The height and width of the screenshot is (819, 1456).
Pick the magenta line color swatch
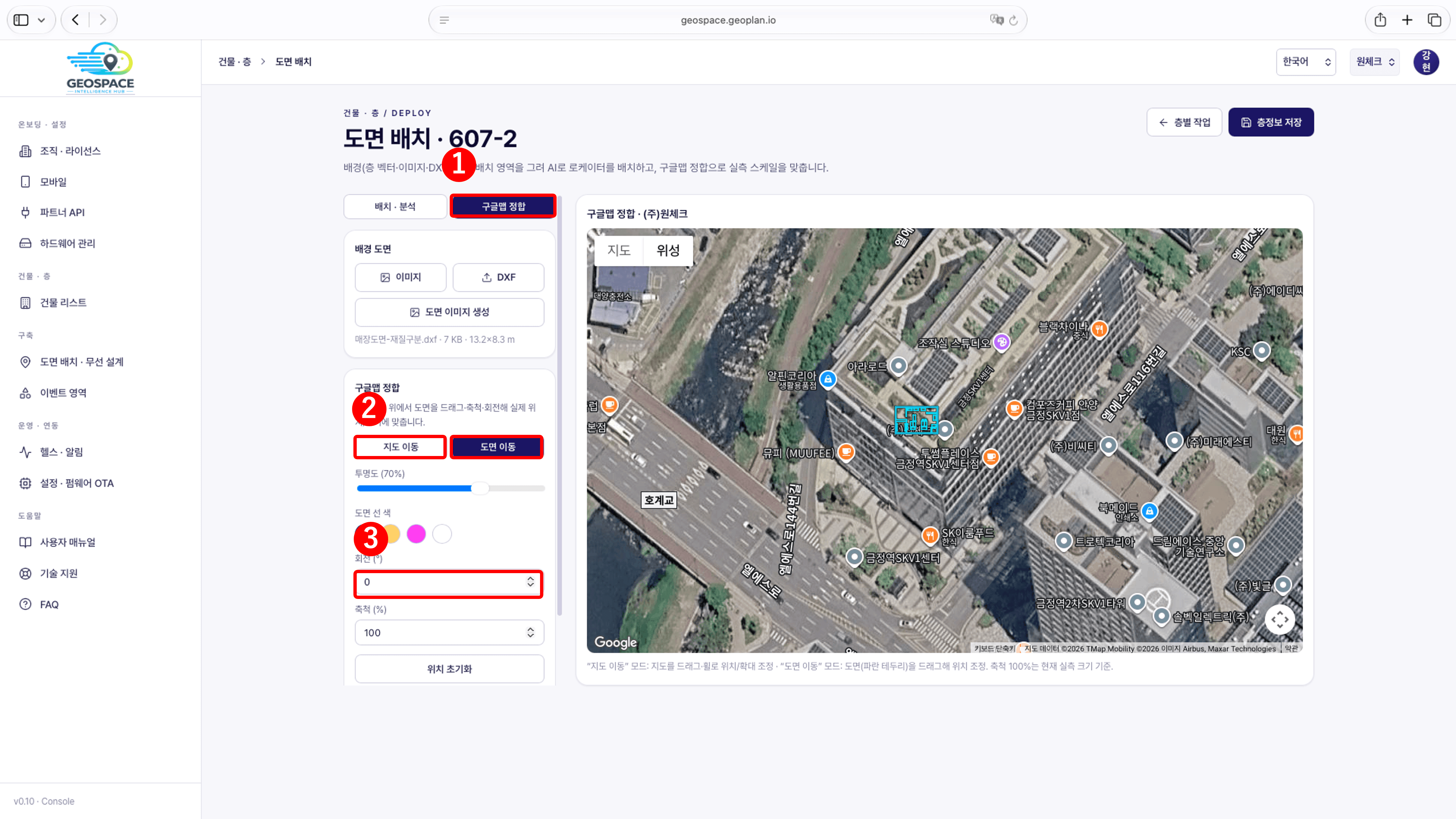point(416,533)
